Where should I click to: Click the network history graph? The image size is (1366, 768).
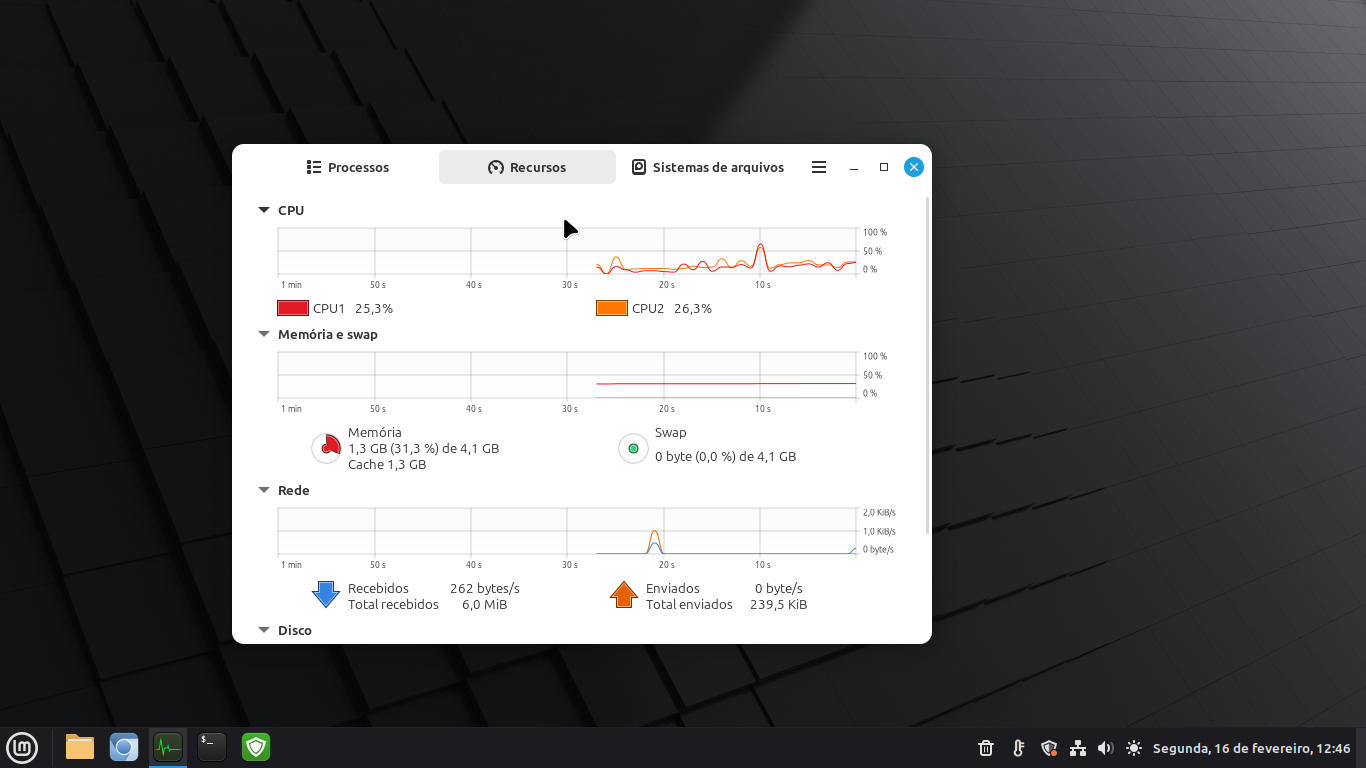(x=567, y=531)
